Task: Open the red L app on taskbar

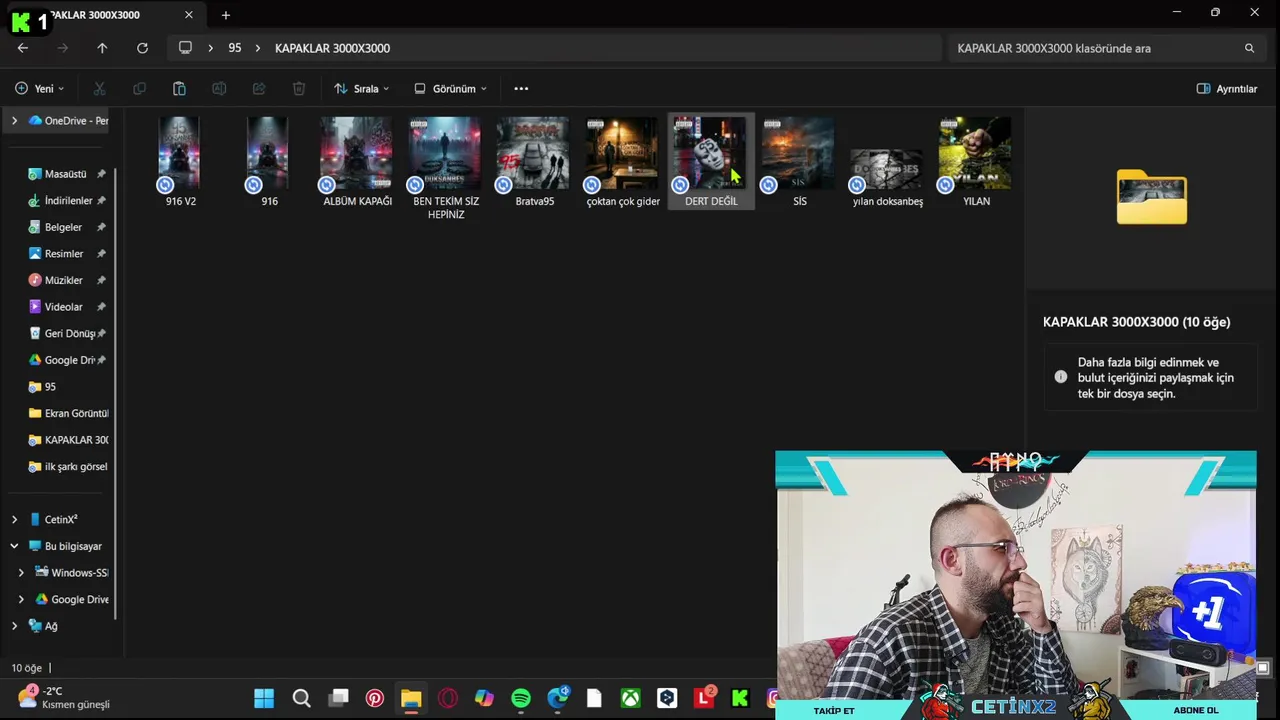Action: tap(704, 698)
